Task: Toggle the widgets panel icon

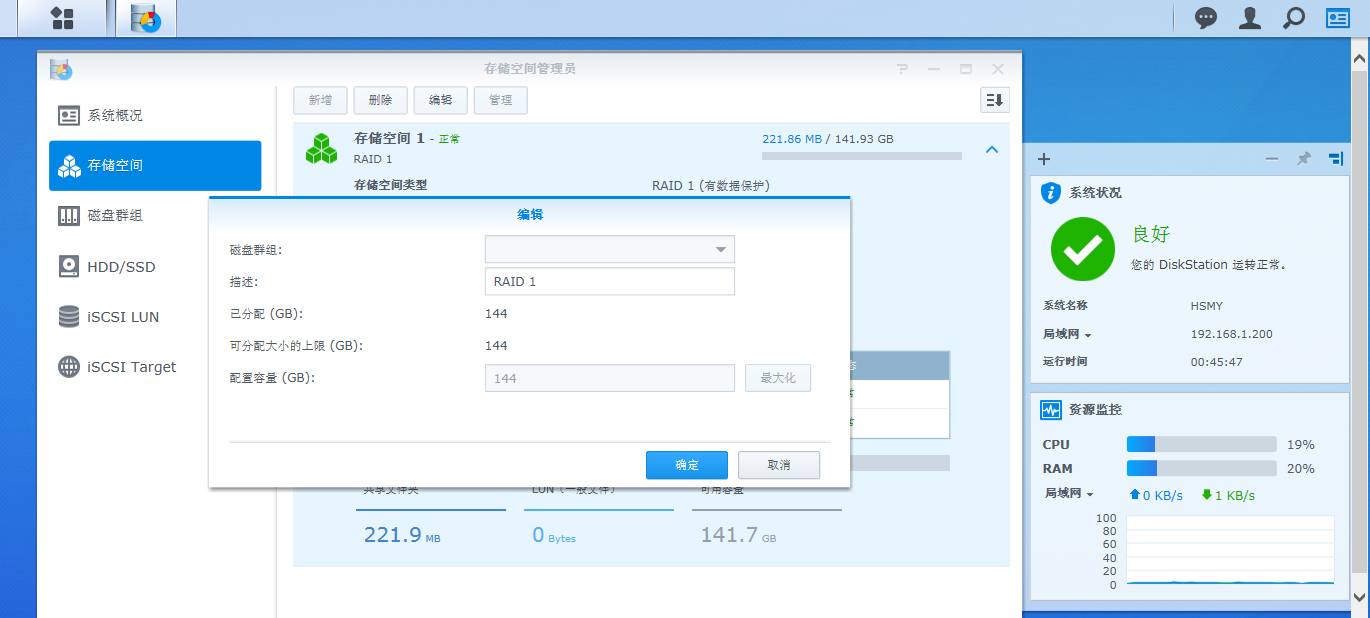Action: (1338, 18)
